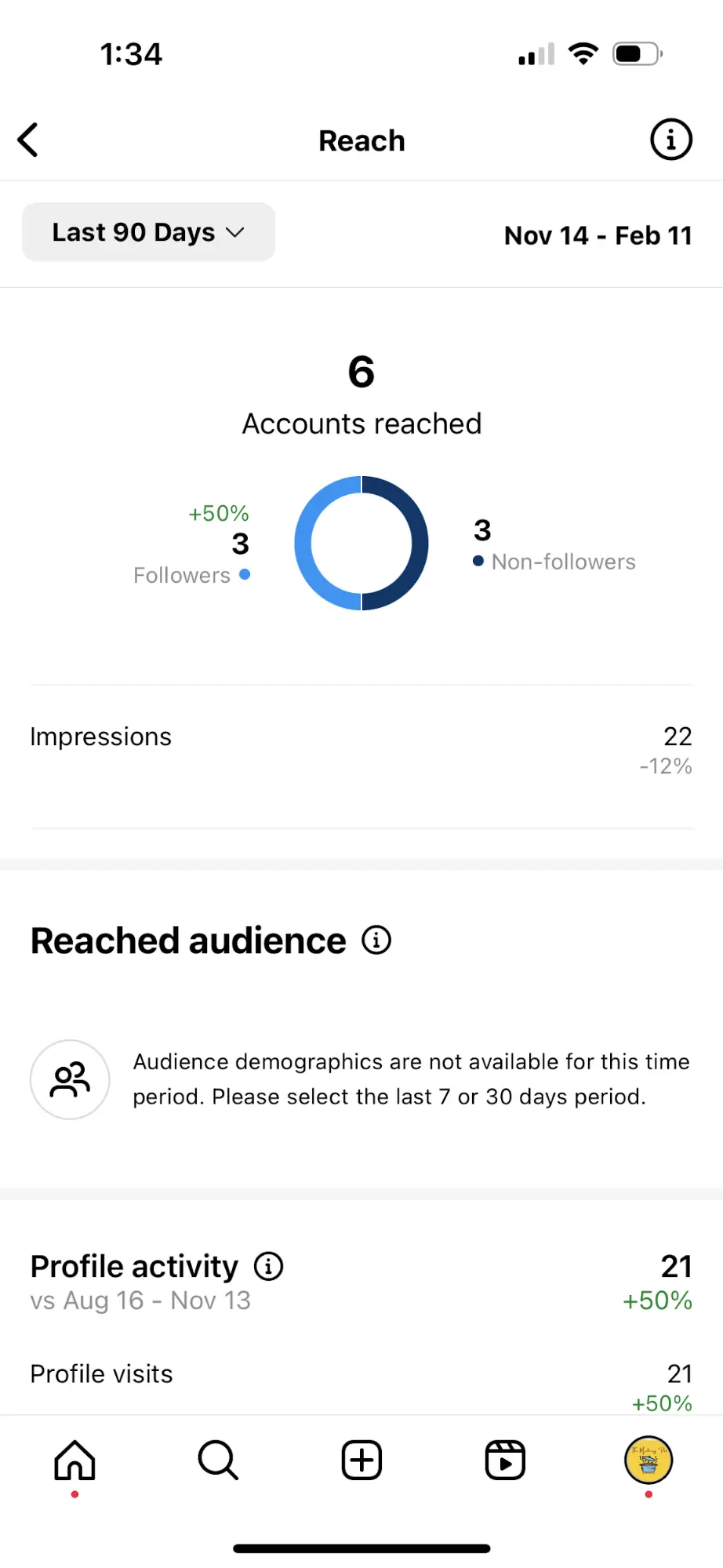723x1568 pixels.
Task: Tap the Reached audience info icon
Action: [x=376, y=940]
